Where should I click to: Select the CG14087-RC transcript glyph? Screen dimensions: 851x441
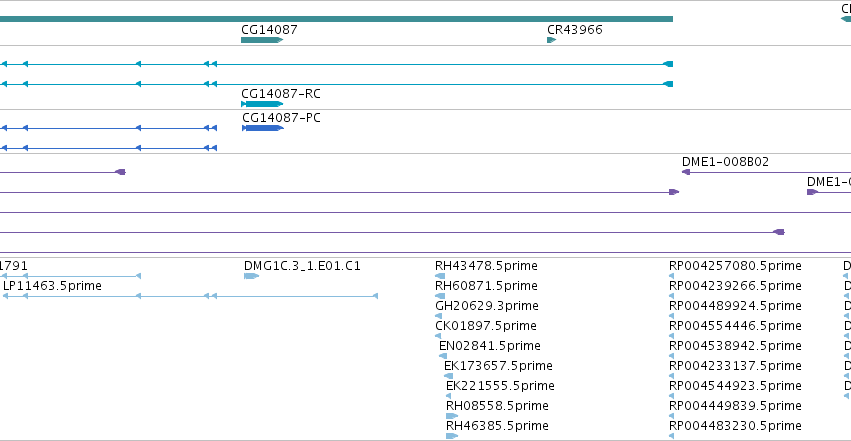coord(262,104)
